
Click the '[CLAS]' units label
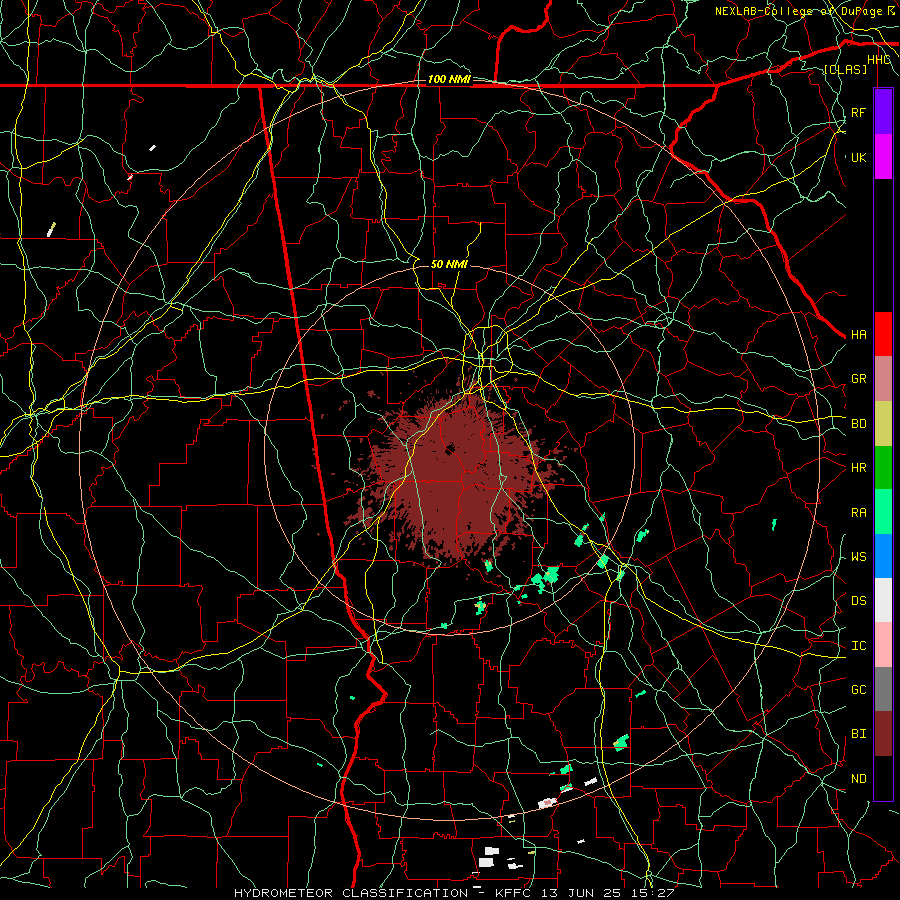coord(845,69)
